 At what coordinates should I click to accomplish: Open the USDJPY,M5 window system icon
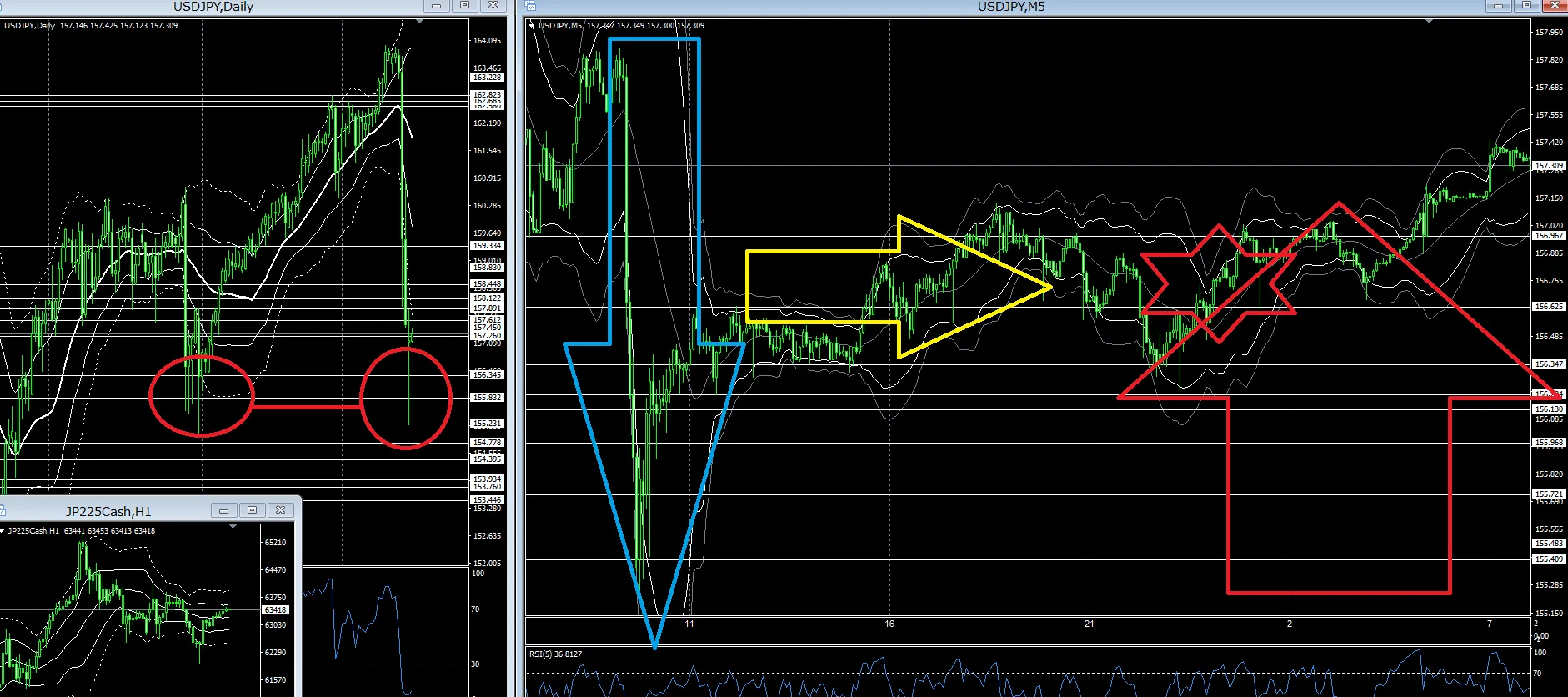pos(530,6)
